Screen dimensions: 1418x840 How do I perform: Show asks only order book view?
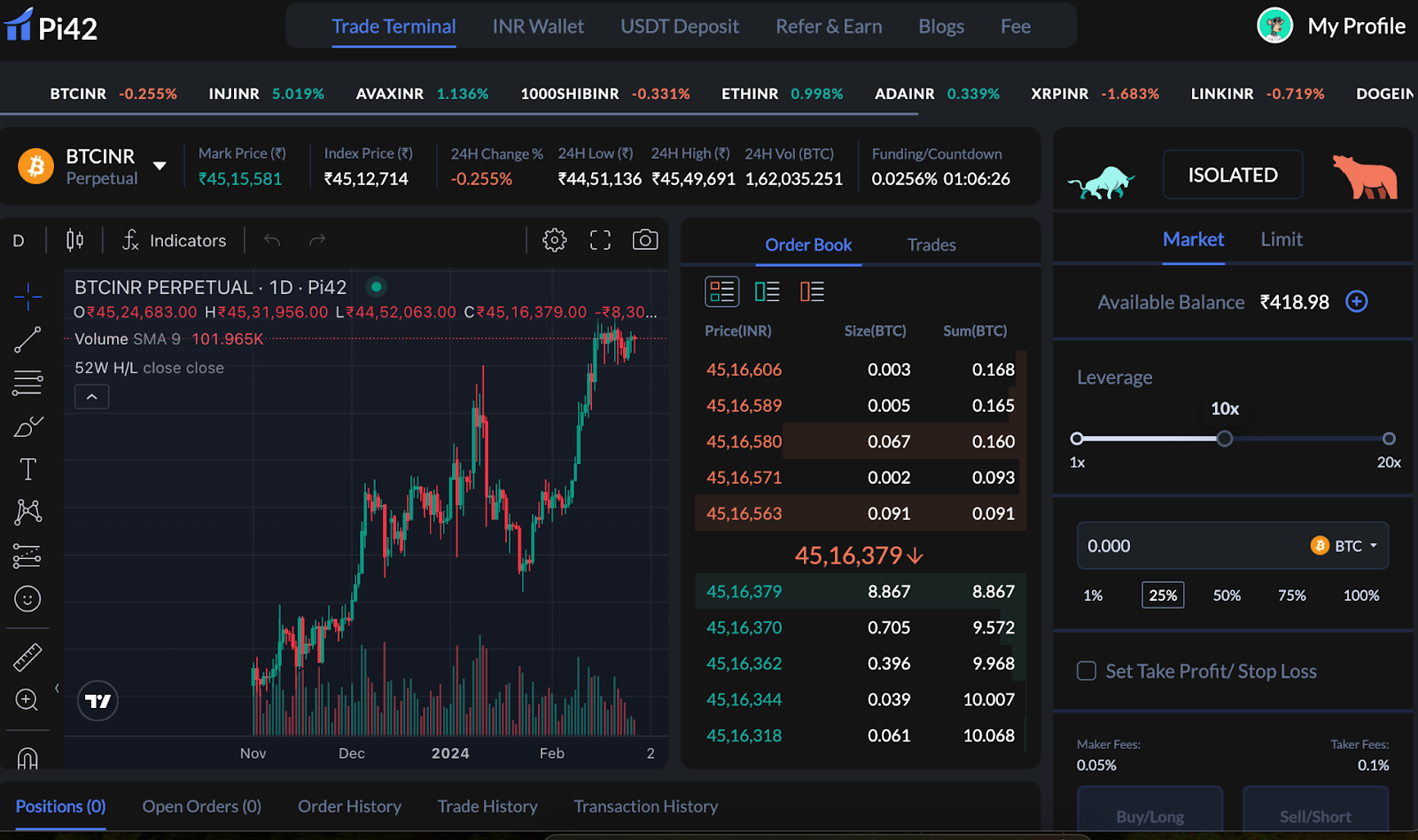[x=813, y=292]
